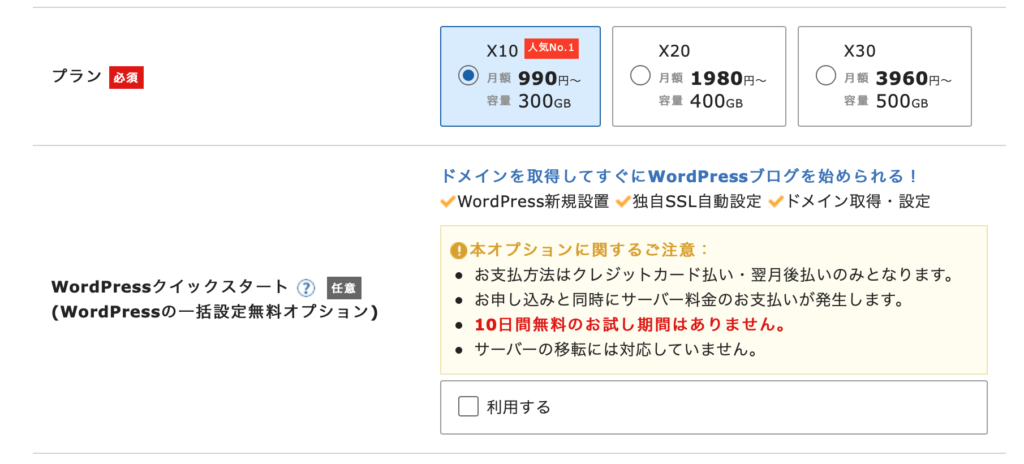This screenshot has height=464, width=1024.
Task: Click the checkmark beside WordPress新規設置
Action: click(448, 202)
